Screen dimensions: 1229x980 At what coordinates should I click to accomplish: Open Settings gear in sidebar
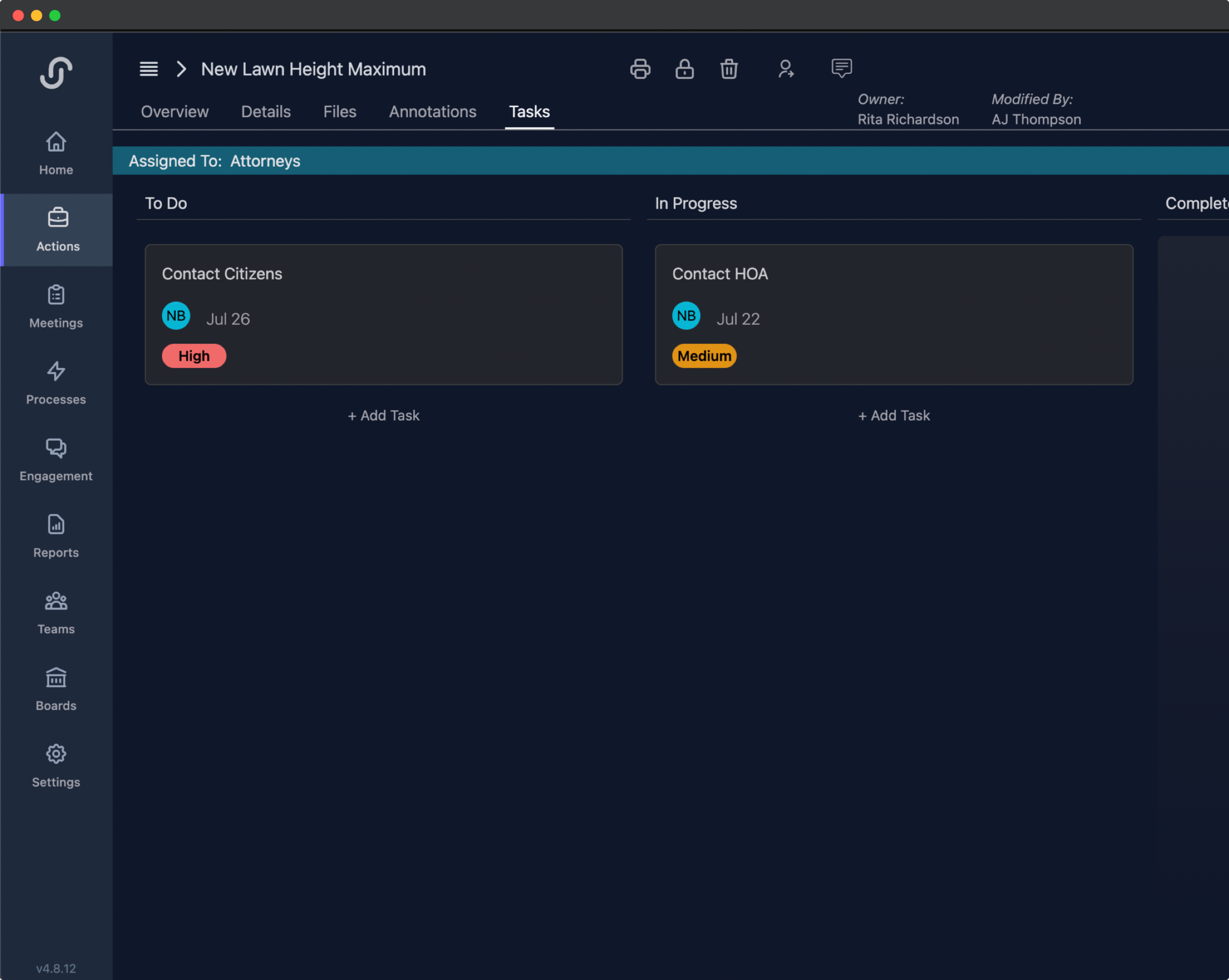tap(56, 765)
